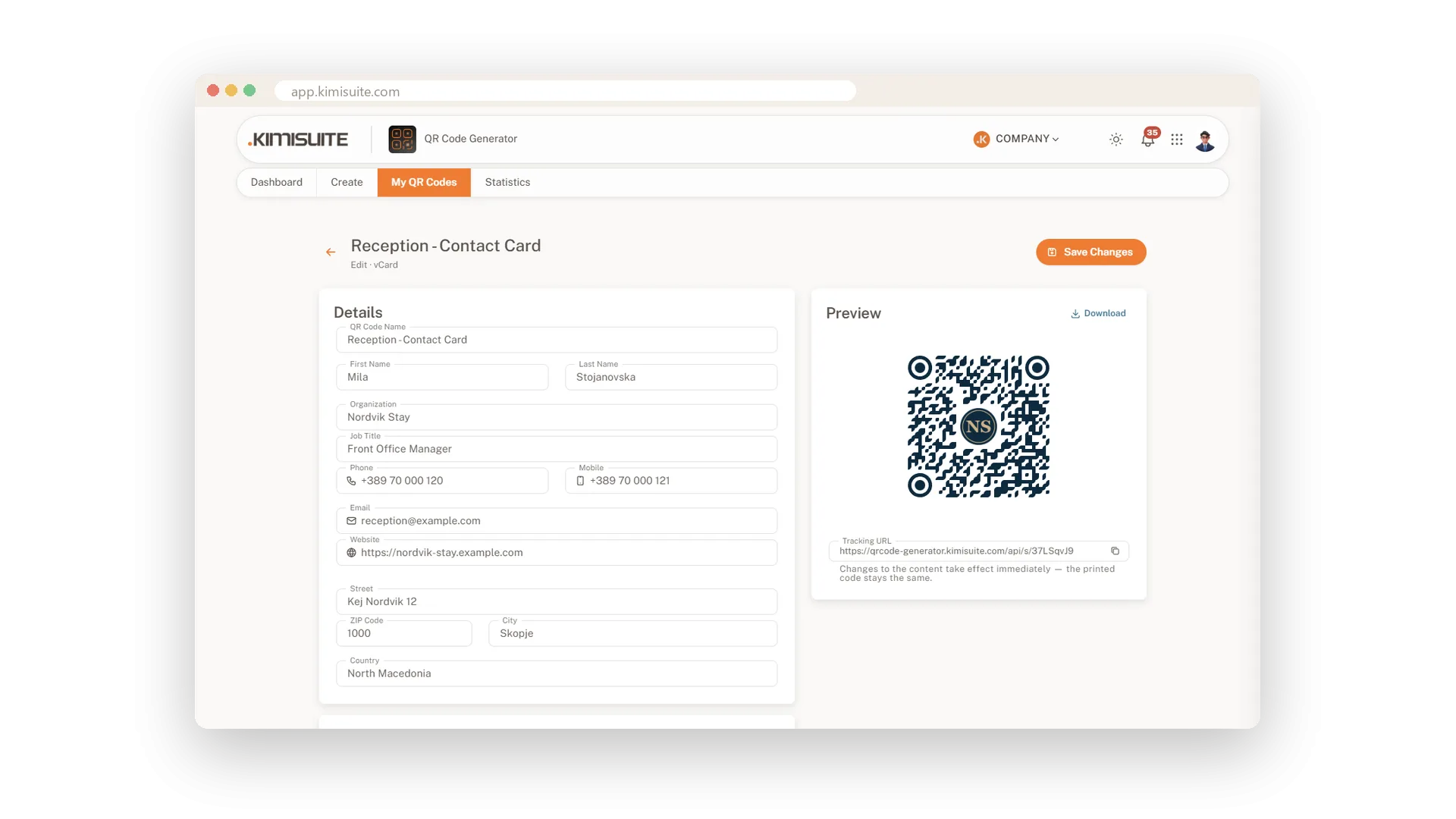Screen dimensions: 1456x819
Task: Edit the QR Code Name field
Action: coord(557,340)
